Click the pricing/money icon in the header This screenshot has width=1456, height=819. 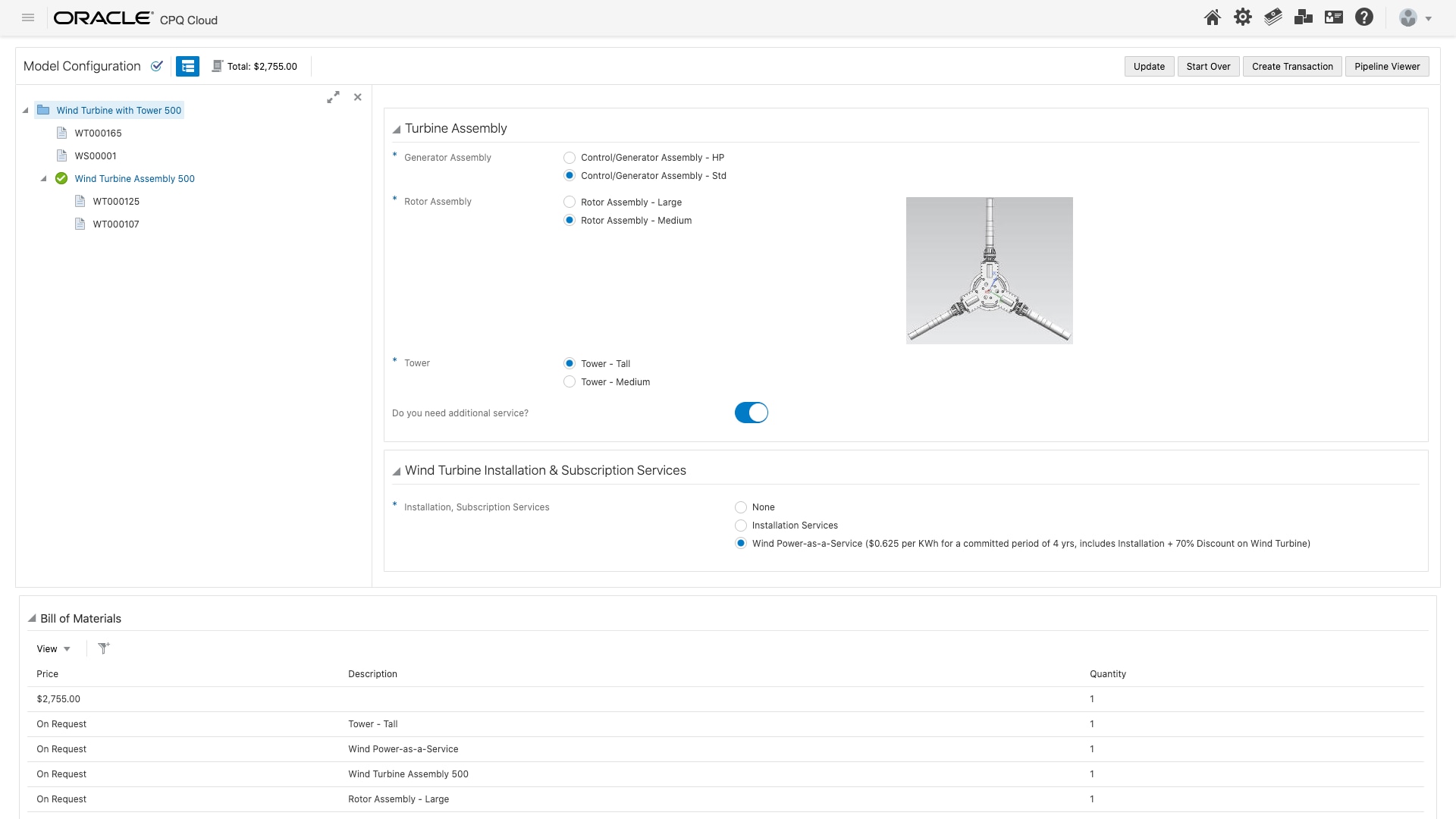[1273, 17]
